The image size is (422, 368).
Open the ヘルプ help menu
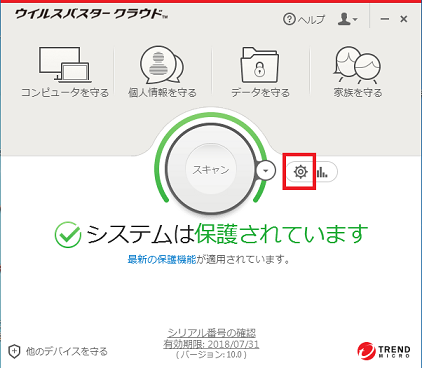[304, 19]
